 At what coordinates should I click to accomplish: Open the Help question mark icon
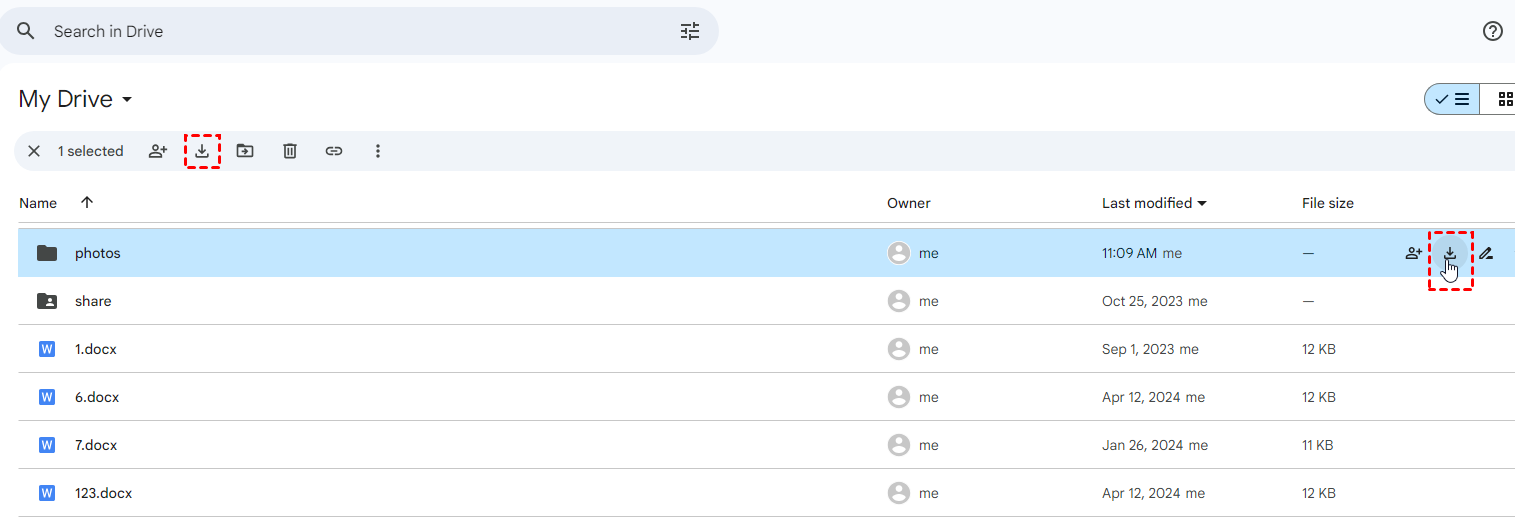(x=1492, y=31)
